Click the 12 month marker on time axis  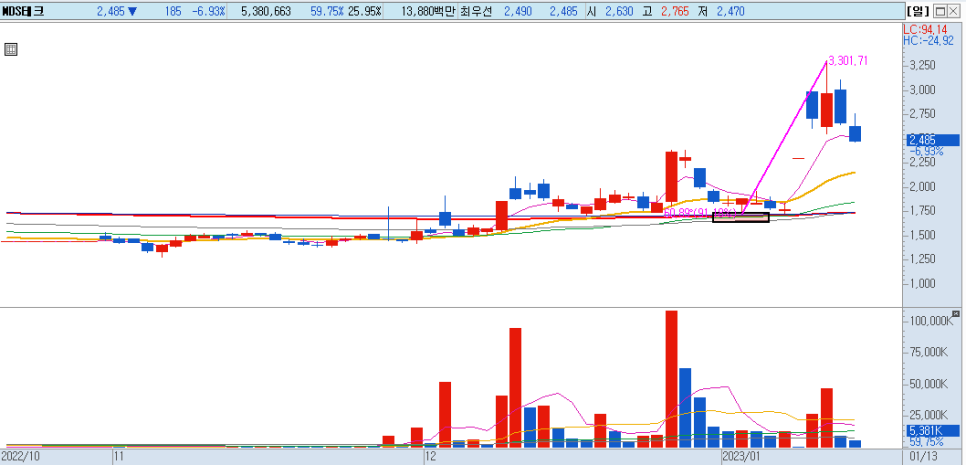tap(431, 457)
